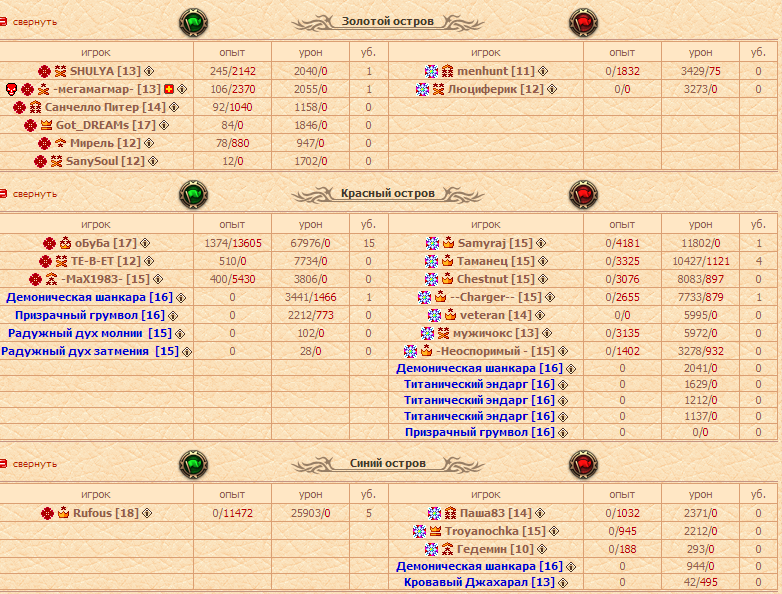This screenshot has width=782, height=594.
Task: Open player profile Got_DREAMs [17]
Action: point(106,125)
